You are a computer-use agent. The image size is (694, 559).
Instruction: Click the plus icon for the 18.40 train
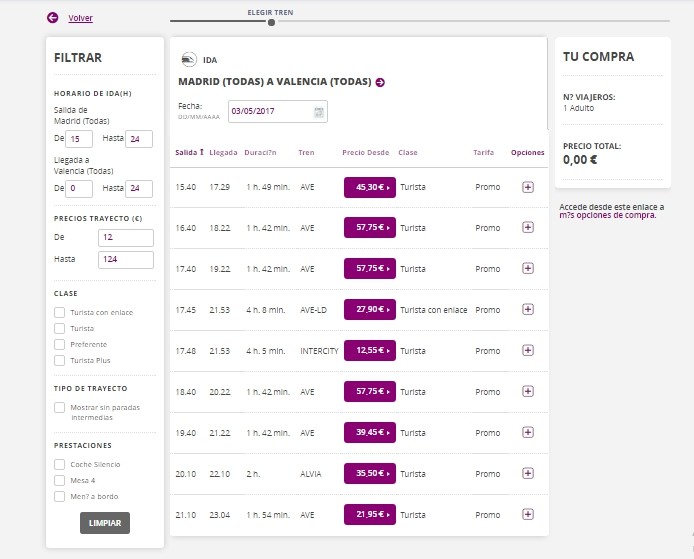pos(528,391)
